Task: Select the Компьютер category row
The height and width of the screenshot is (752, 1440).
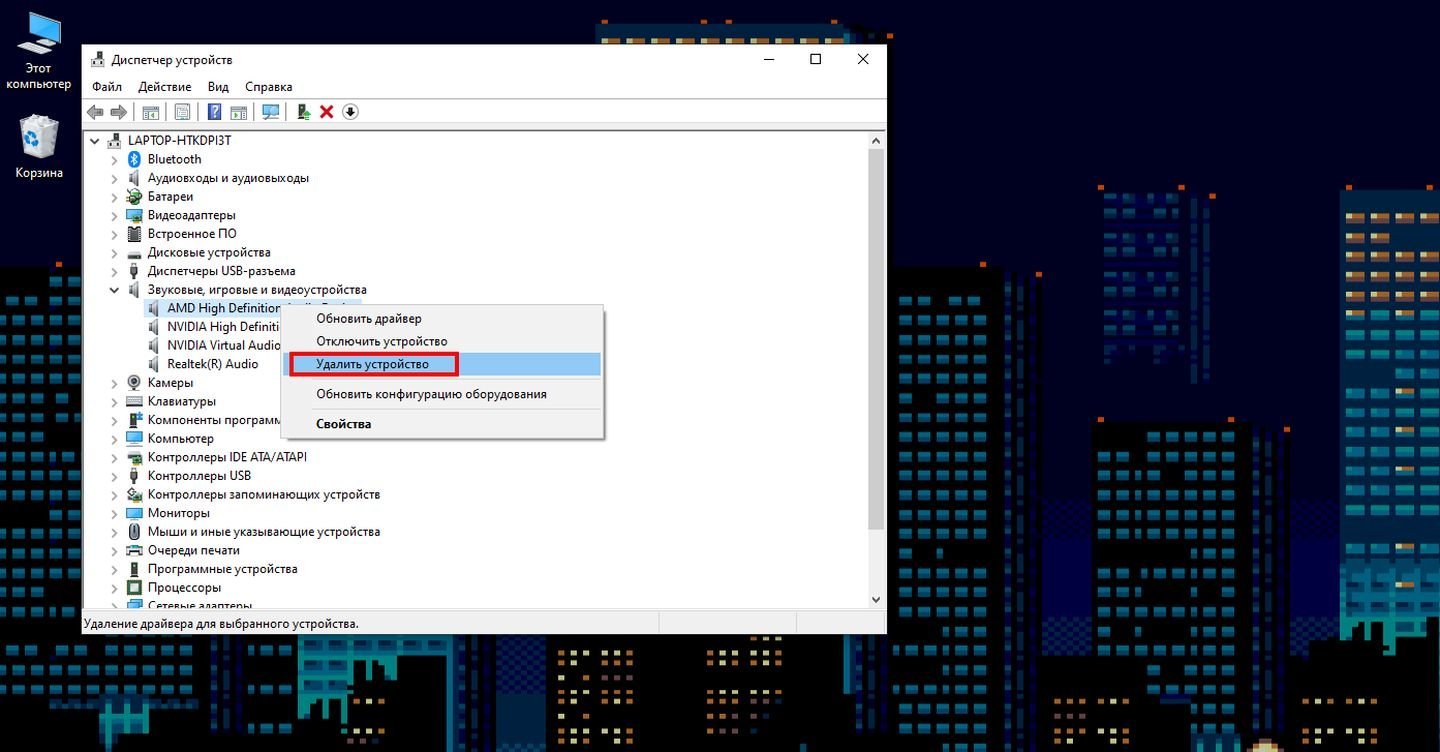Action: pos(181,439)
